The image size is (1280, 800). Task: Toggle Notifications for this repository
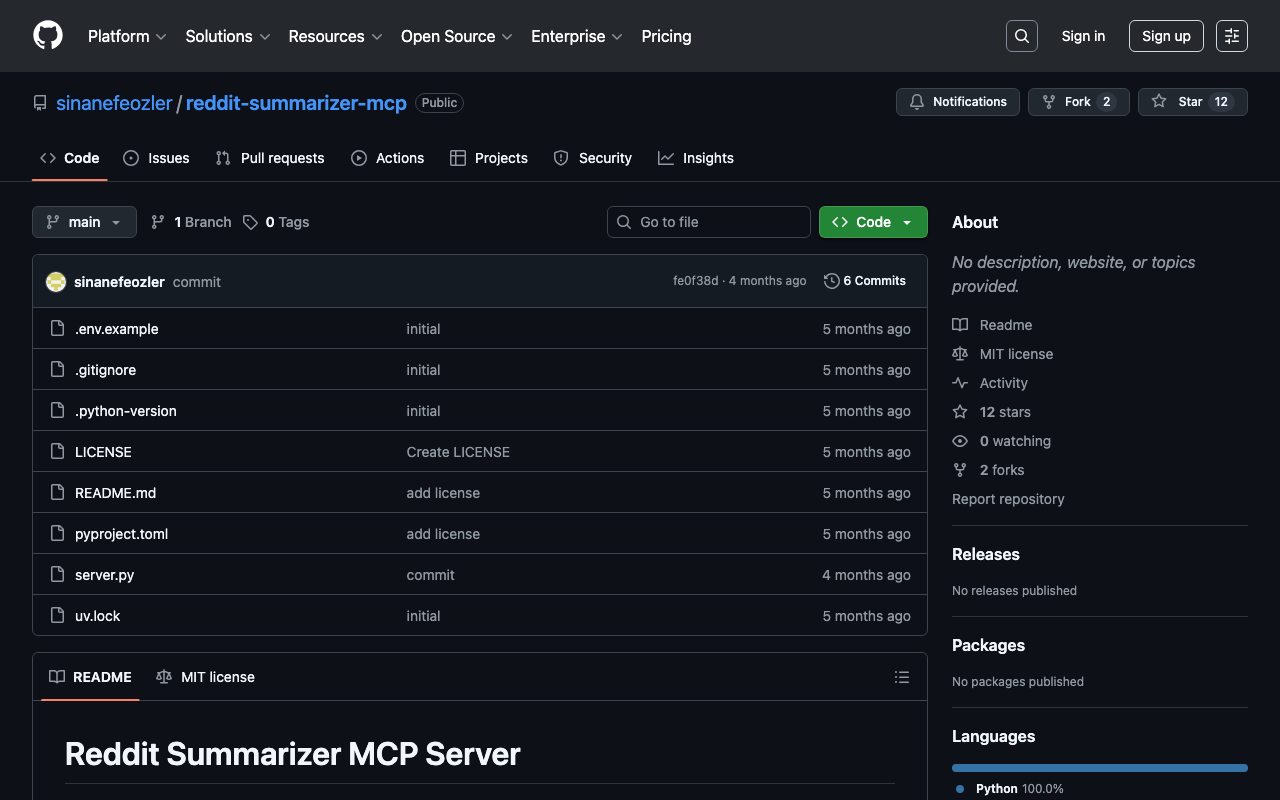(x=958, y=102)
